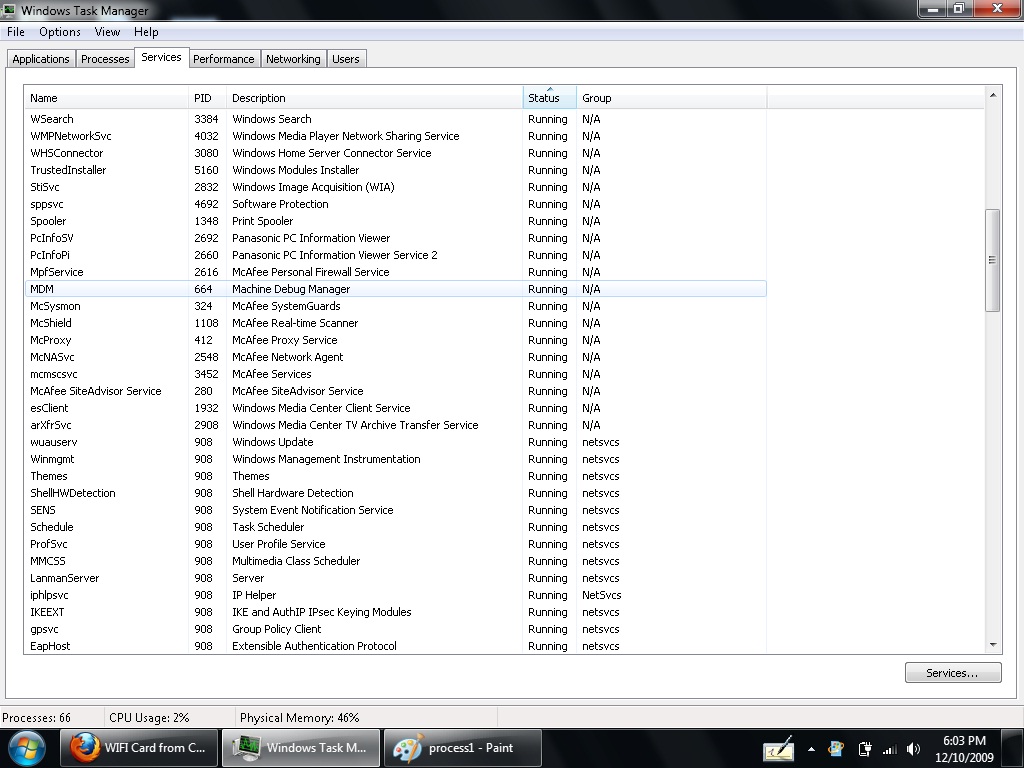Click the pen tablet input tray icon
Viewport: 1024px width, 768px height.
pos(778,749)
